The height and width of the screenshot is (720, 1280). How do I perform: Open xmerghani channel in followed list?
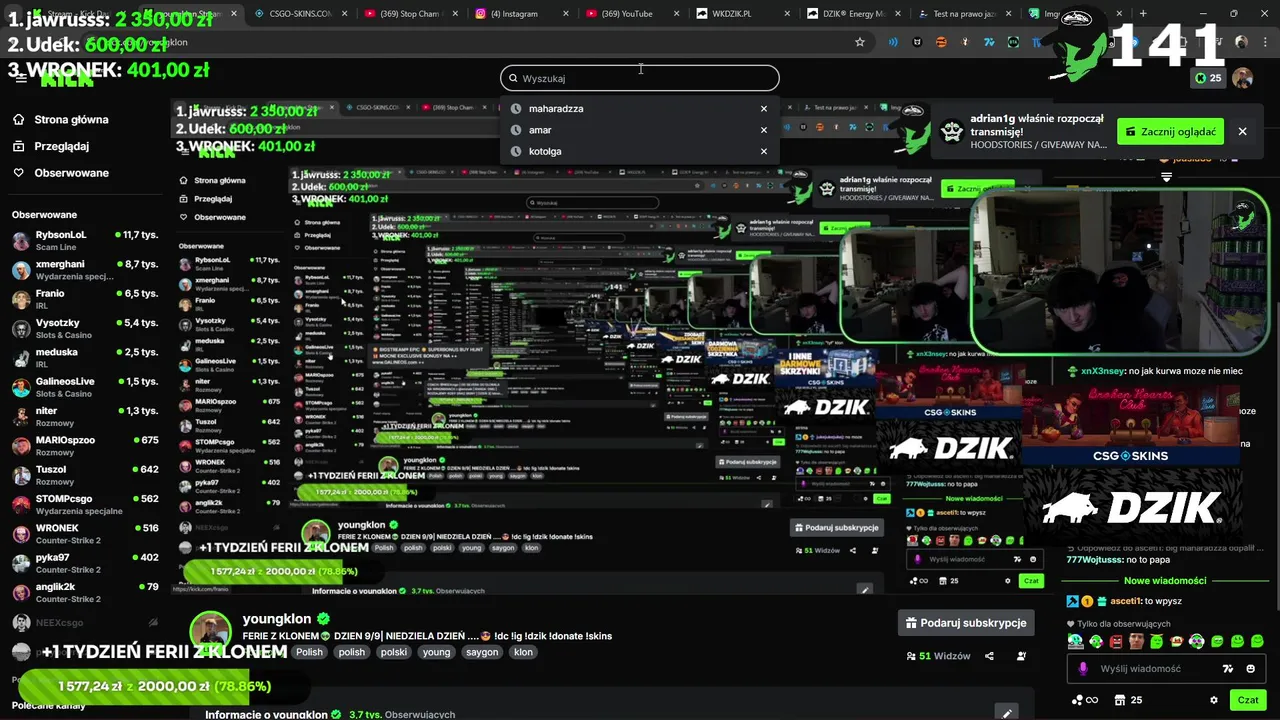(x=85, y=270)
